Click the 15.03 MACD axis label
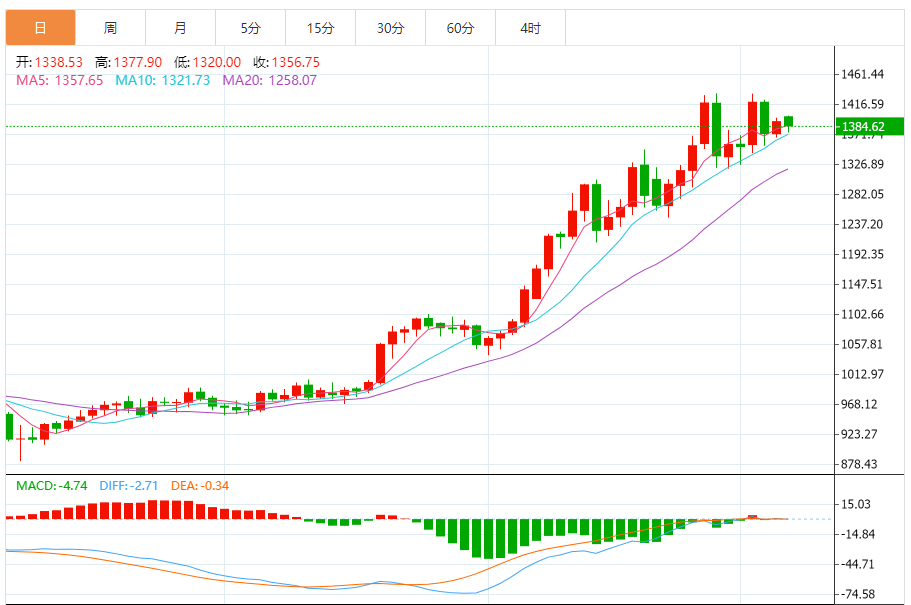911x605 pixels. (856, 504)
